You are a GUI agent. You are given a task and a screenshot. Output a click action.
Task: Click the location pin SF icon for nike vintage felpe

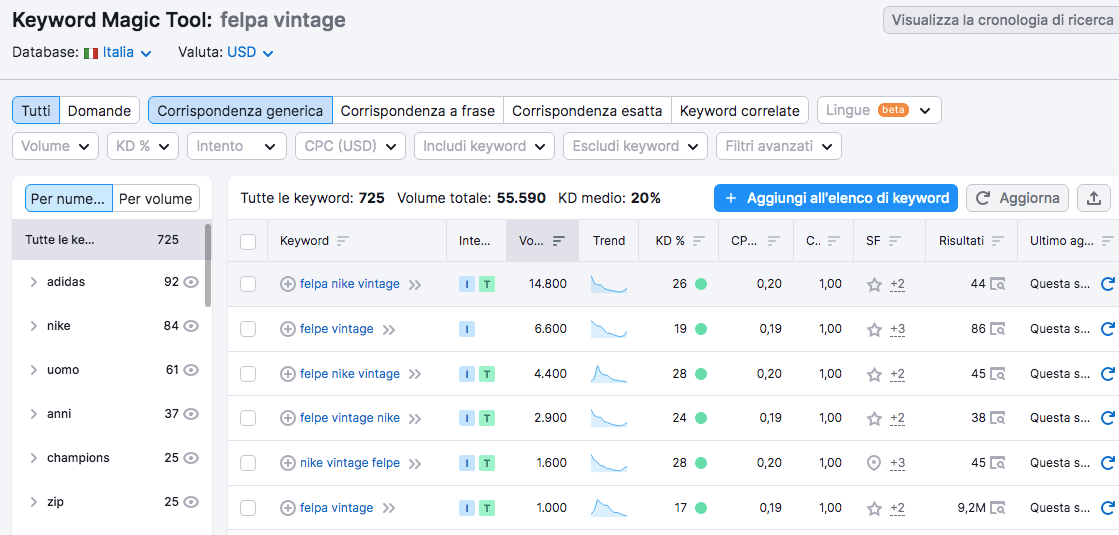(x=874, y=463)
